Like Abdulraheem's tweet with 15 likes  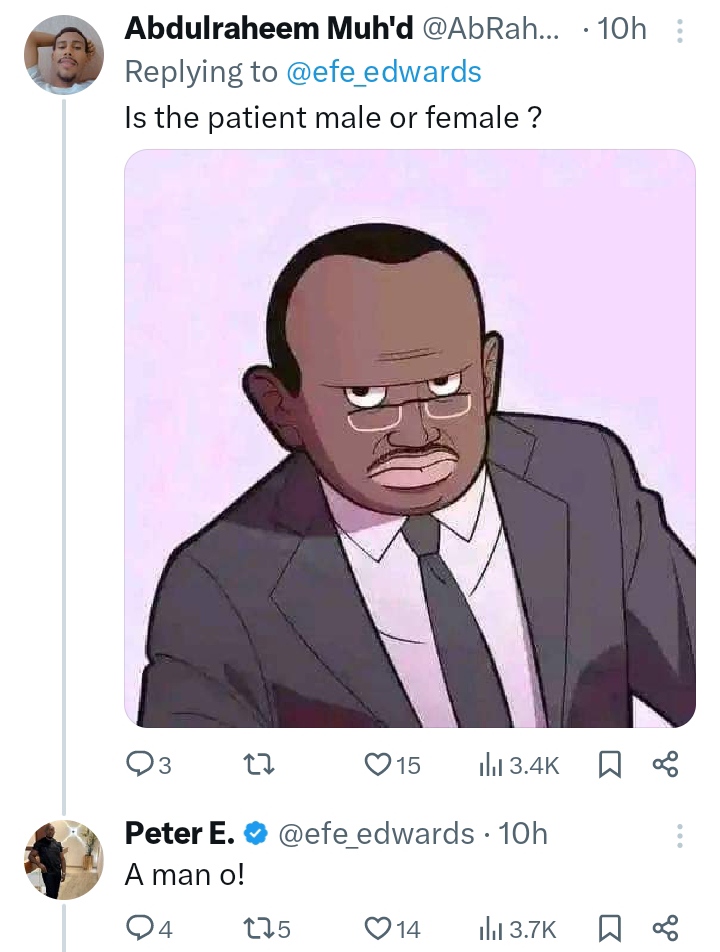tap(378, 765)
